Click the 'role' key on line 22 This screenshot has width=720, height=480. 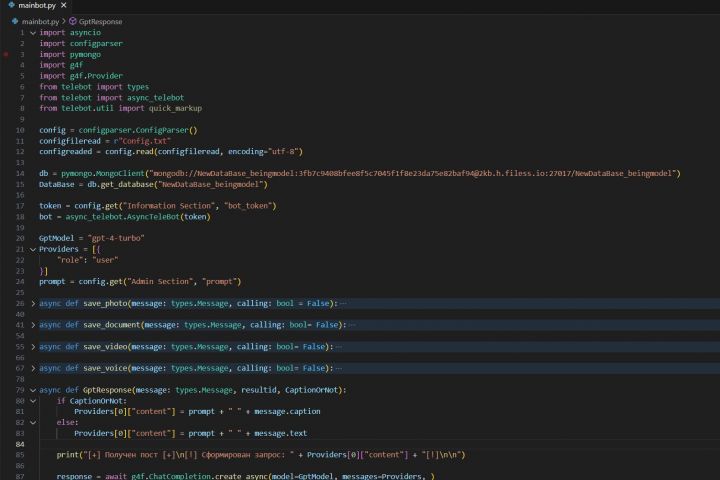70,260
